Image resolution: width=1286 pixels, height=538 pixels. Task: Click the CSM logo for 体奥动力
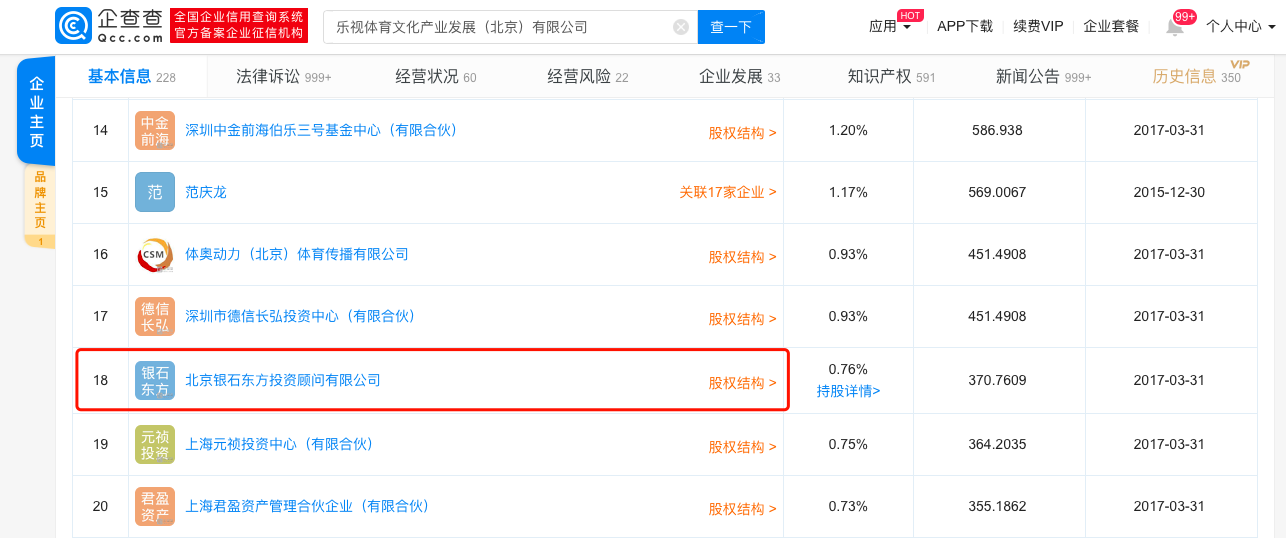pos(155,254)
